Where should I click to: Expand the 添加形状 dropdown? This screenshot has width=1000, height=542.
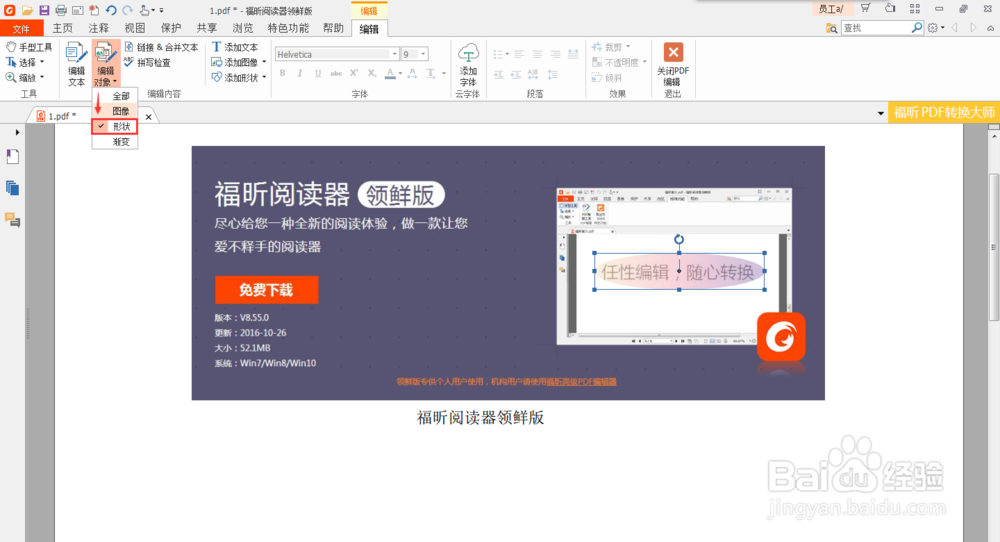tap(264, 78)
